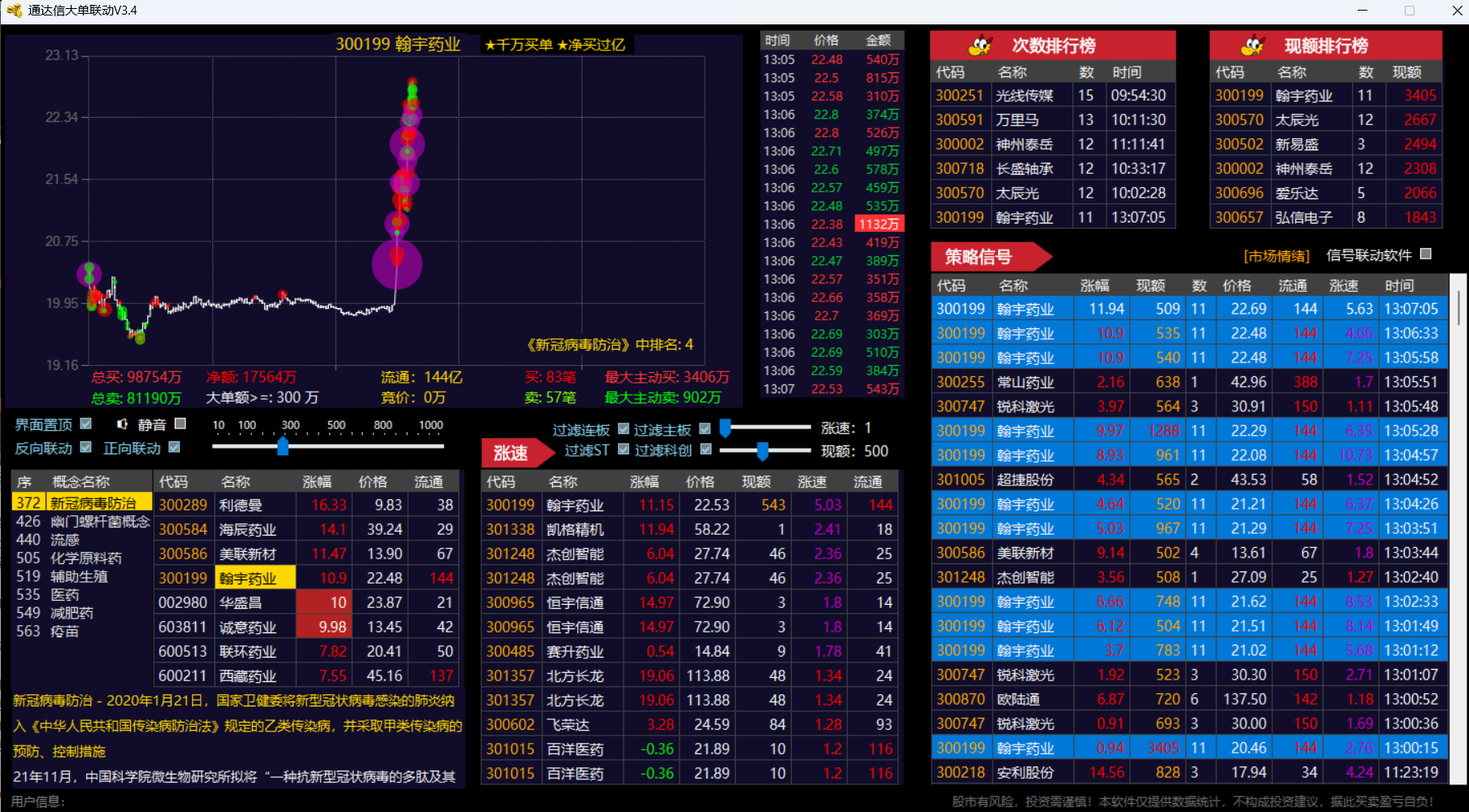Click 300870 欧陆通 signal row
1469x812 pixels.
pos(1189,699)
